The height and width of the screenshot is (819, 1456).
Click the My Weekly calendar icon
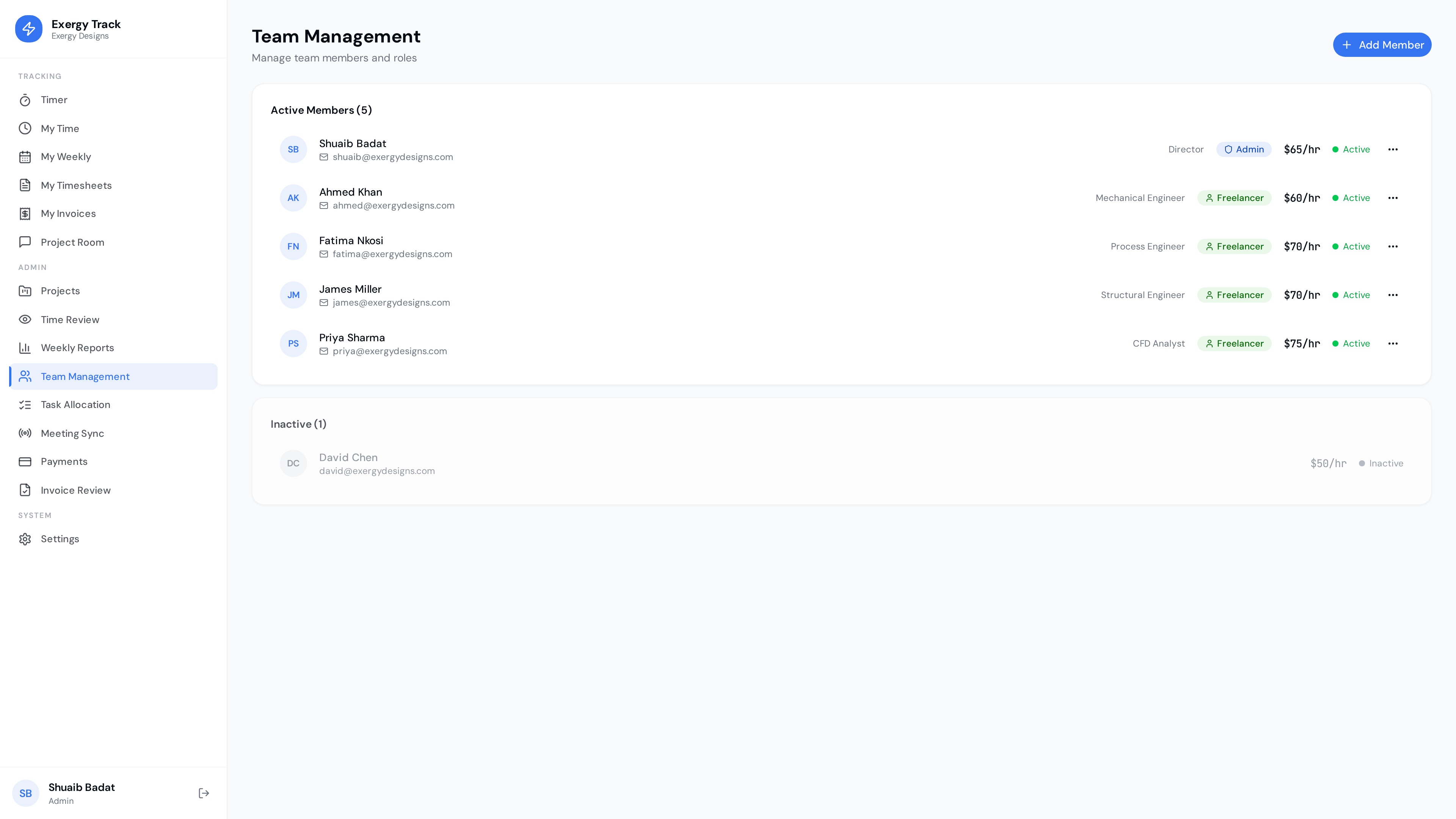(25, 157)
